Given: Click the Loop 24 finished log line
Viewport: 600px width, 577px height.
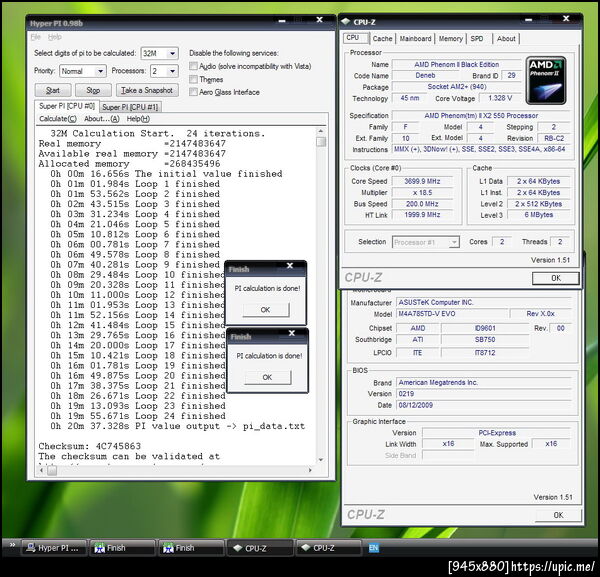Looking at the screenshot, I should point(138,416).
